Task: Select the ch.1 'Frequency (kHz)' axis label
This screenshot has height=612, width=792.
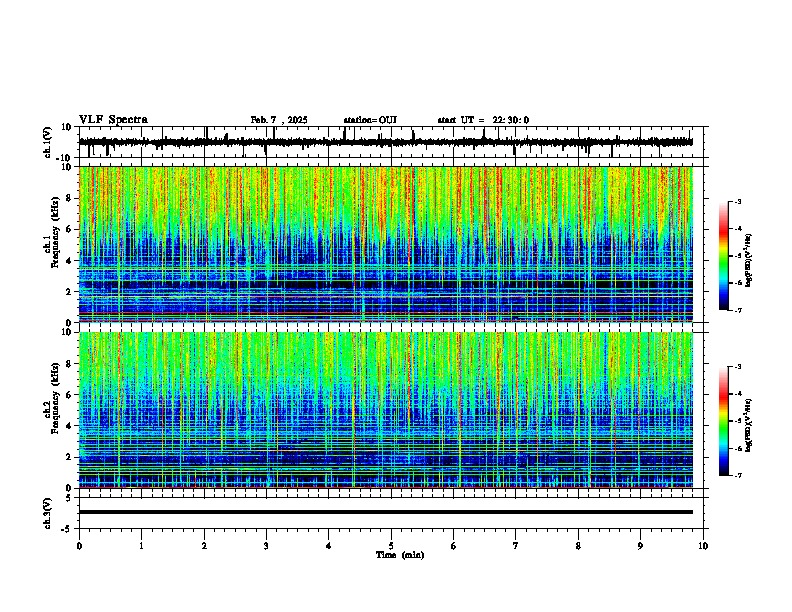Action: coord(55,232)
